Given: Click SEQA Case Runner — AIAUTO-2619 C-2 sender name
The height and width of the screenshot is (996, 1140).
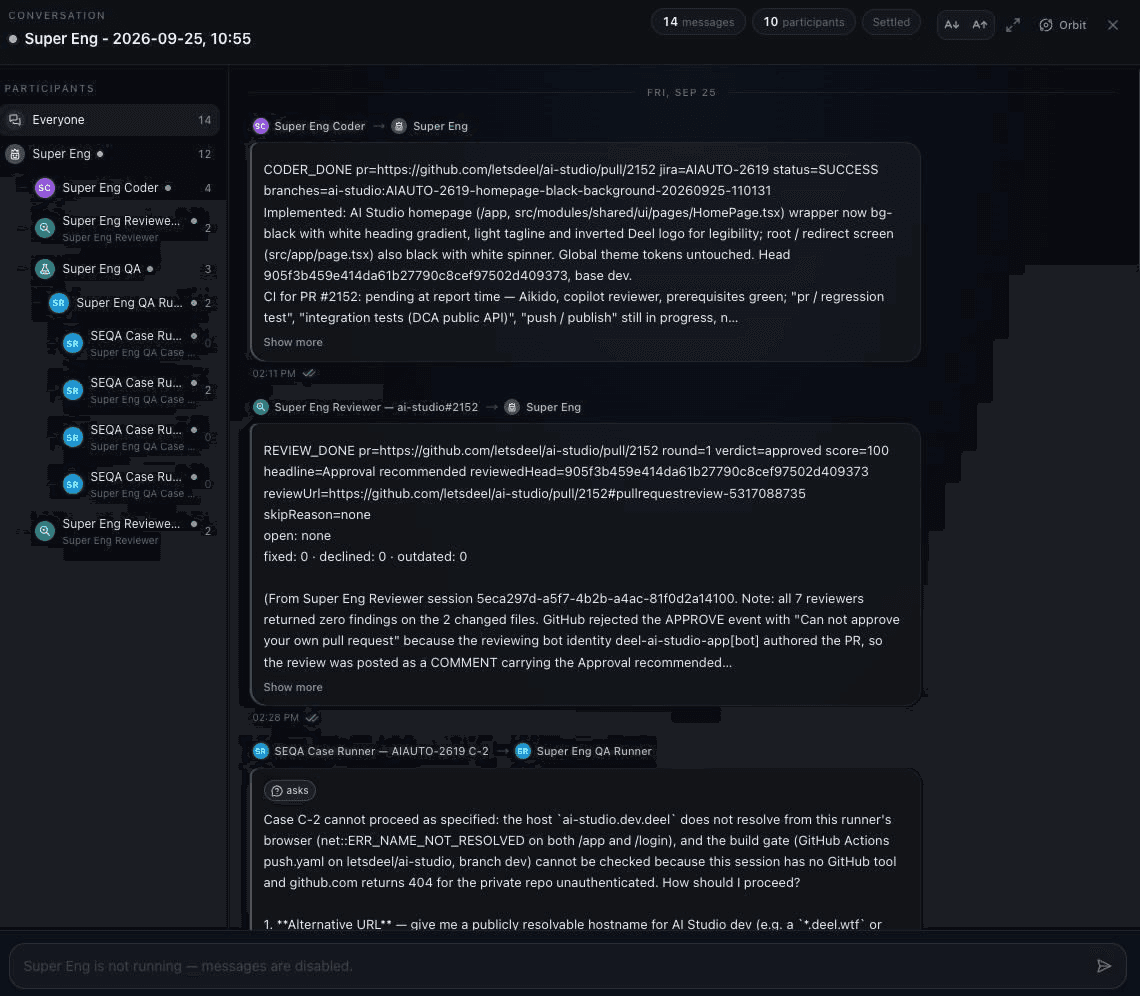Looking at the screenshot, I should click(x=381, y=751).
